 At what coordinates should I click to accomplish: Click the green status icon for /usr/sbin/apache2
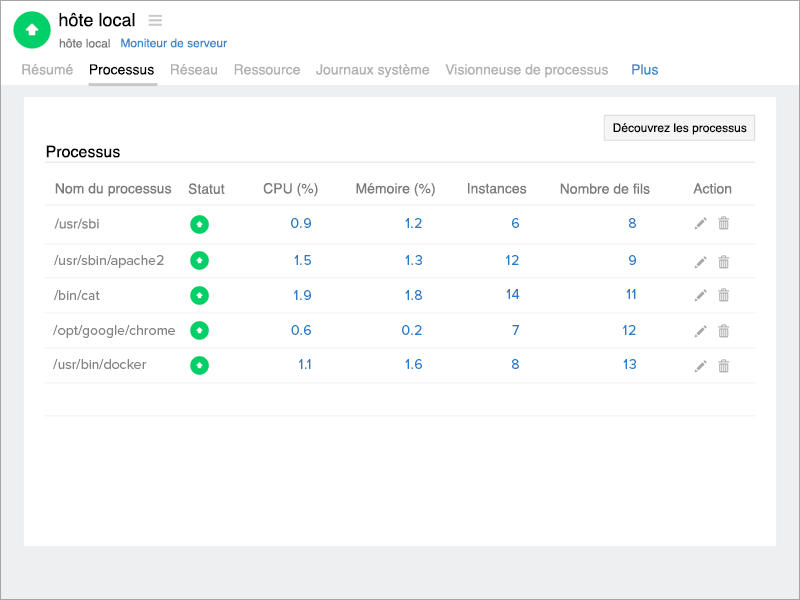click(x=199, y=260)
